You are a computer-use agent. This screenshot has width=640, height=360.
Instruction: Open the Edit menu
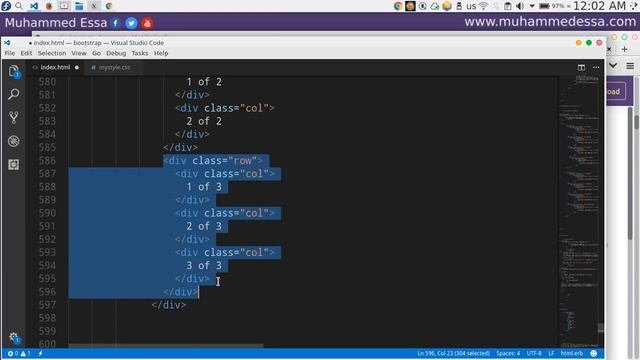click(26, 53)
